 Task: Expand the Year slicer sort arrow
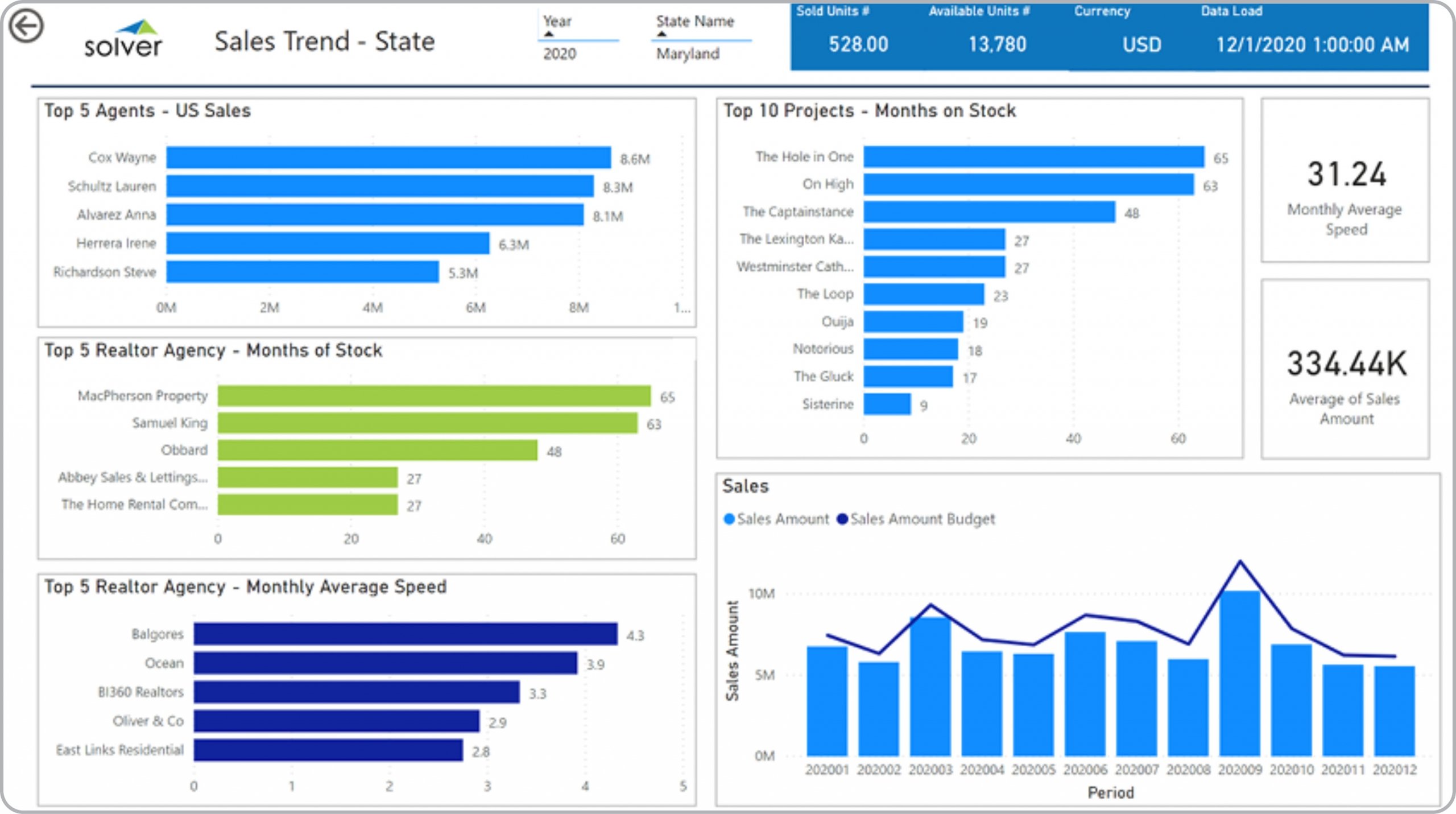[549, 35]
